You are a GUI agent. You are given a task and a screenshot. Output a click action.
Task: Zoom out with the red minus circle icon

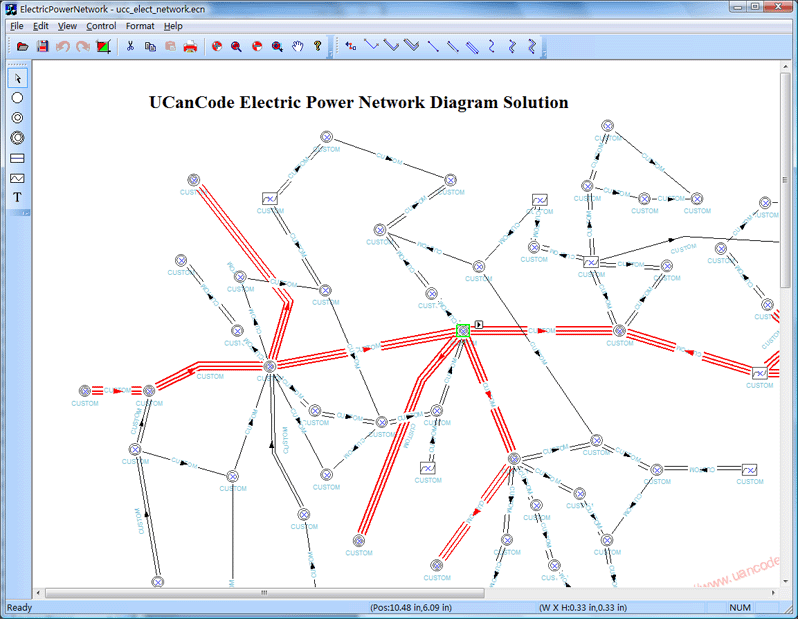coord(257,47)
